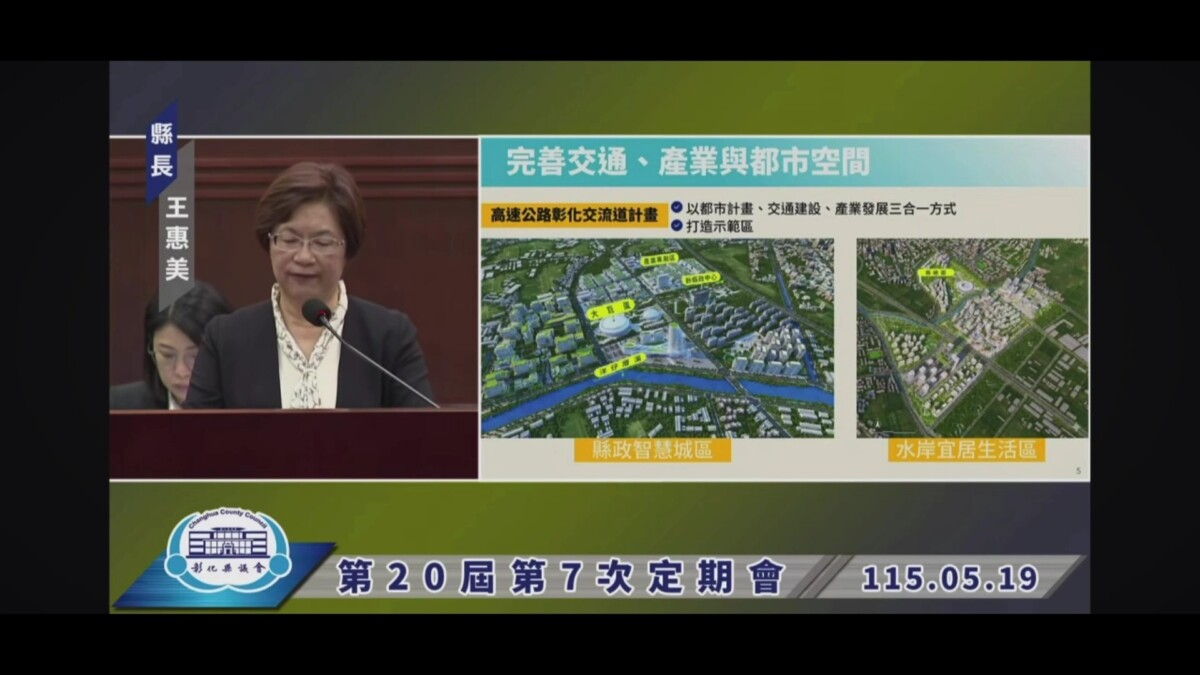Click the yellow label on right aerial map
The height and width of the screenshot is (675, 1200).
click(936, 271)
